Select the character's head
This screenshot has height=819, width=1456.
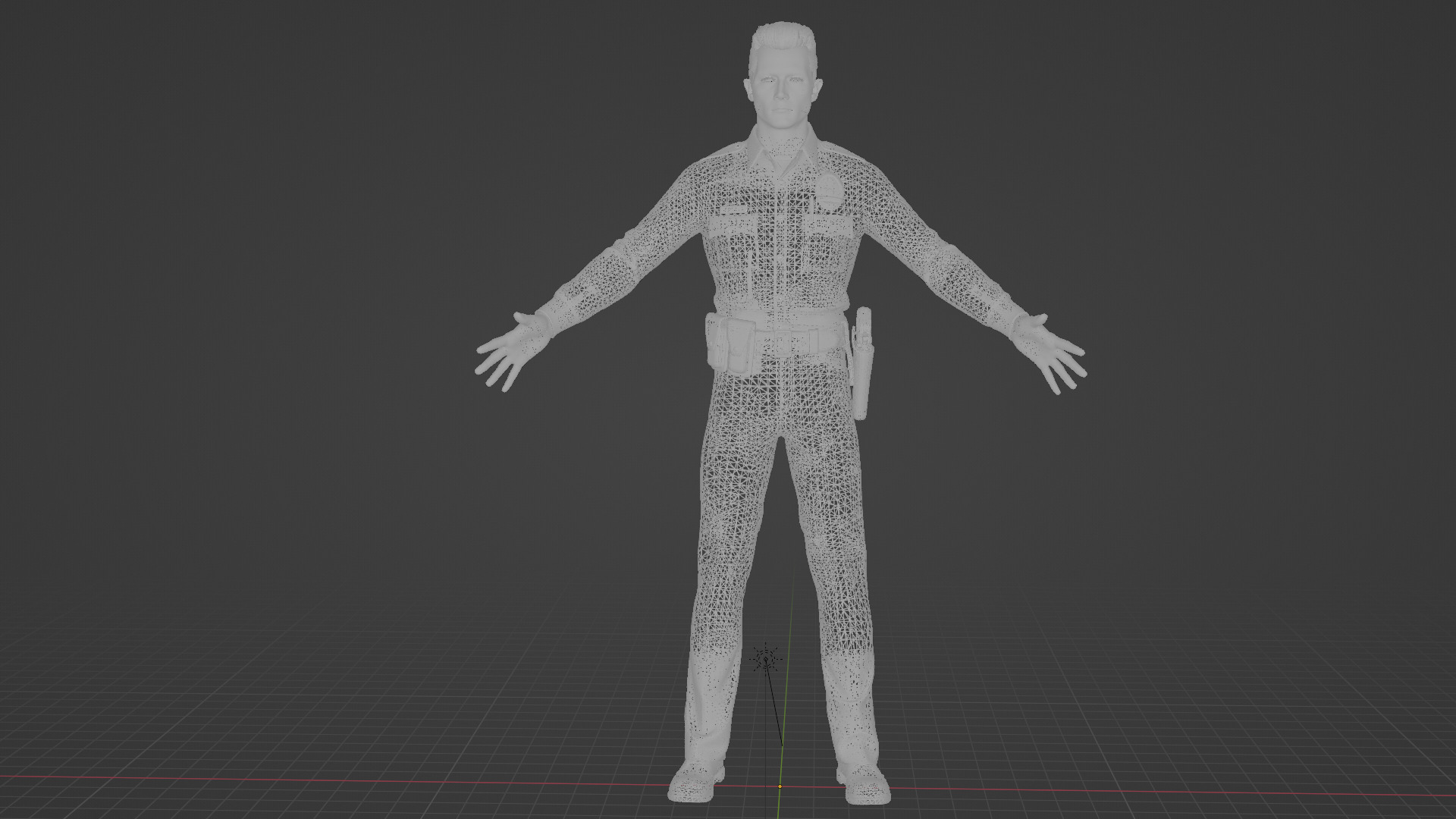(x=782, y=76)
